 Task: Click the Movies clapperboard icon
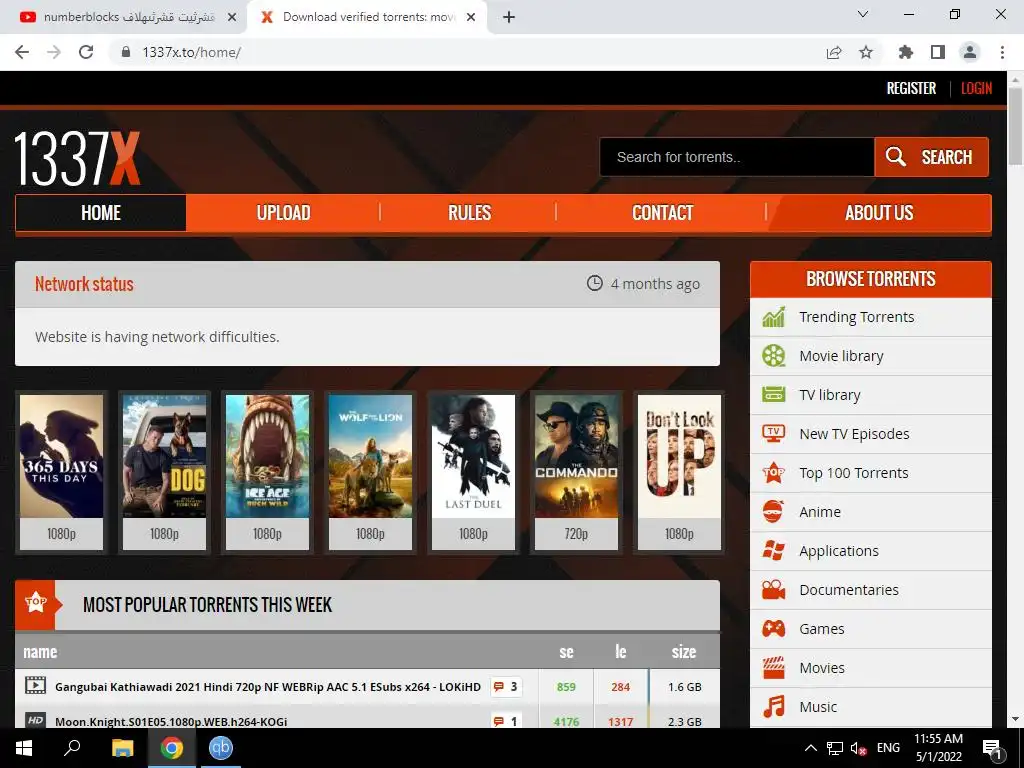[773, 667]
